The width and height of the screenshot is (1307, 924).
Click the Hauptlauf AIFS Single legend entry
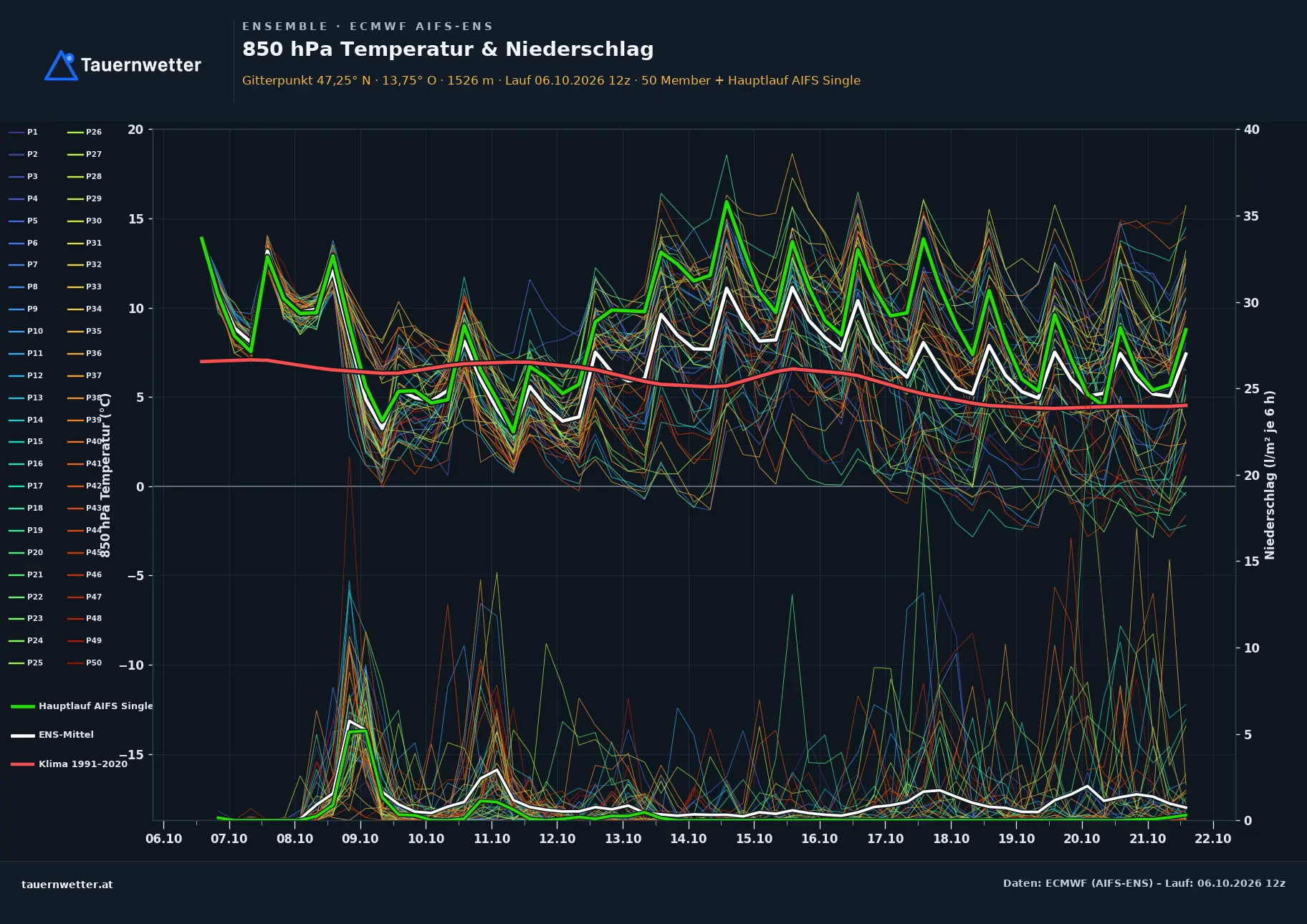[82, 706]
